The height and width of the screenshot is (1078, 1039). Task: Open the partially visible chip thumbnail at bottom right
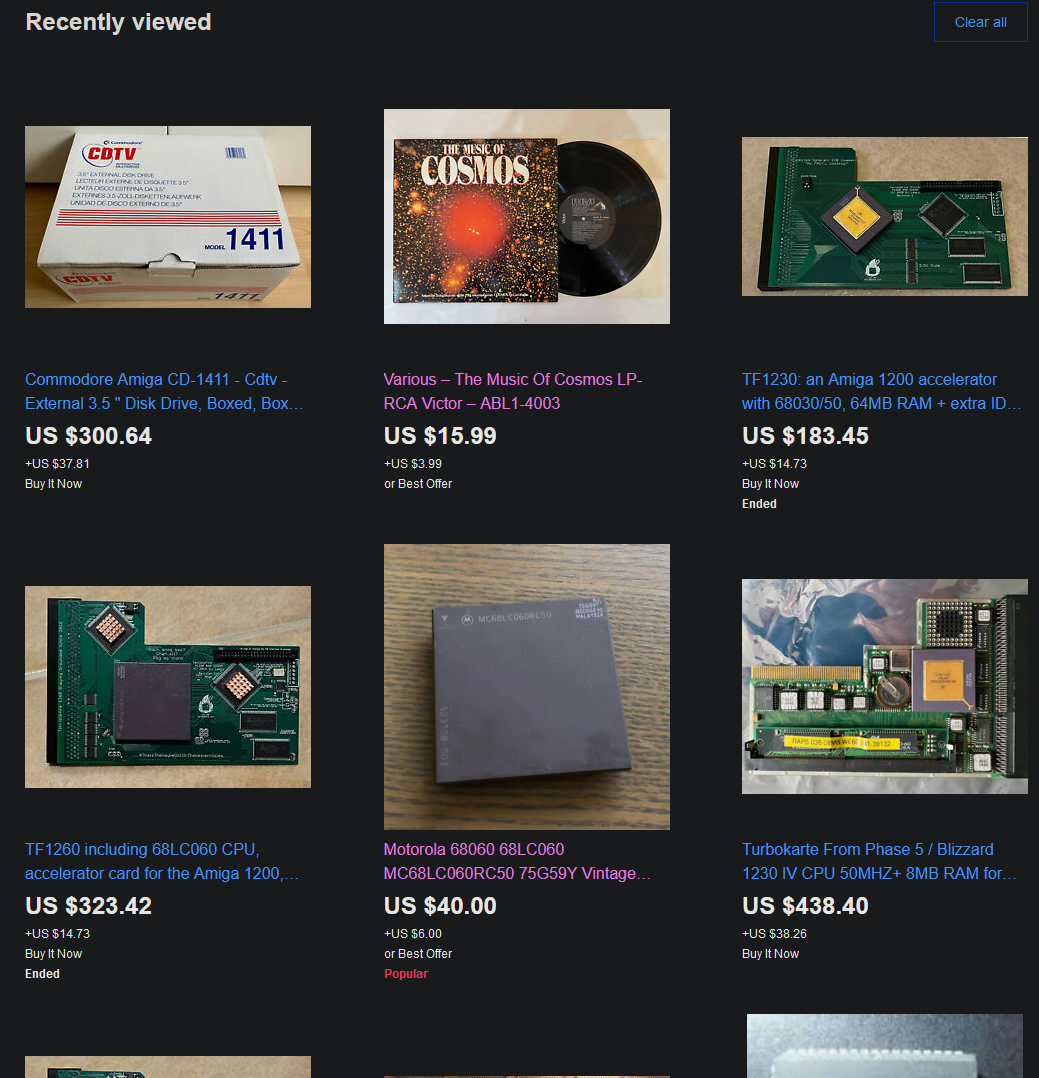884,1046
